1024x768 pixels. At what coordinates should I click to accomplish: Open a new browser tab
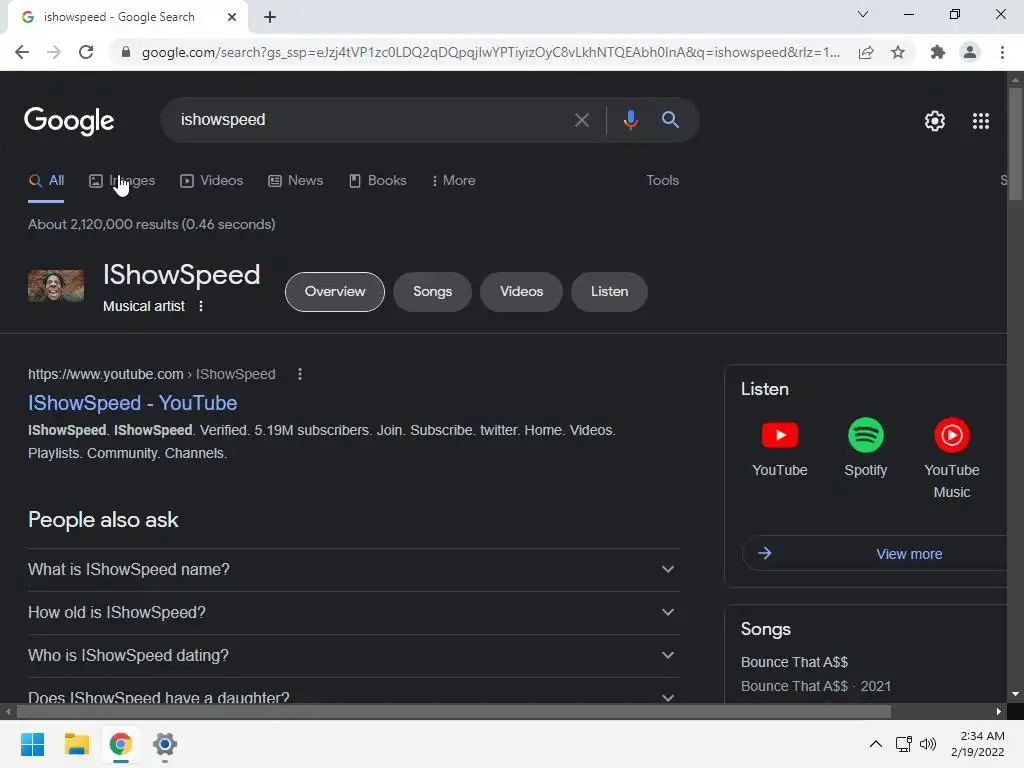[x=270, y=18]
